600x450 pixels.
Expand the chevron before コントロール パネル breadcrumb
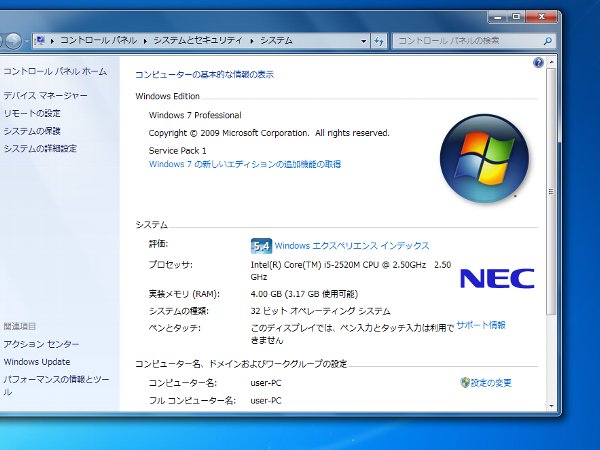point(52,41)
